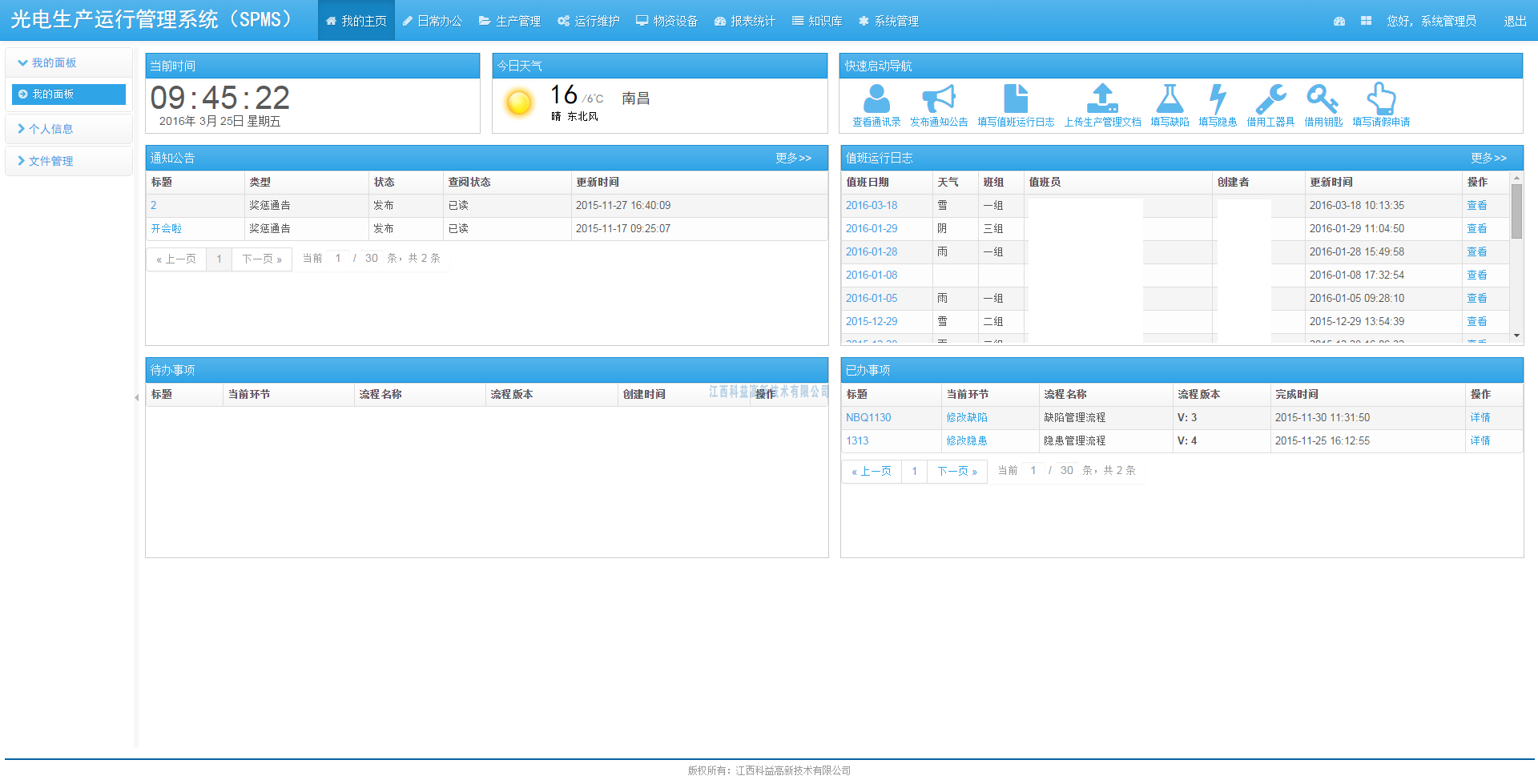The height and width of the screenshot is (784, 1538).
Task: Collapse the 我的面板 sidebar section
Action: [69, 62]
